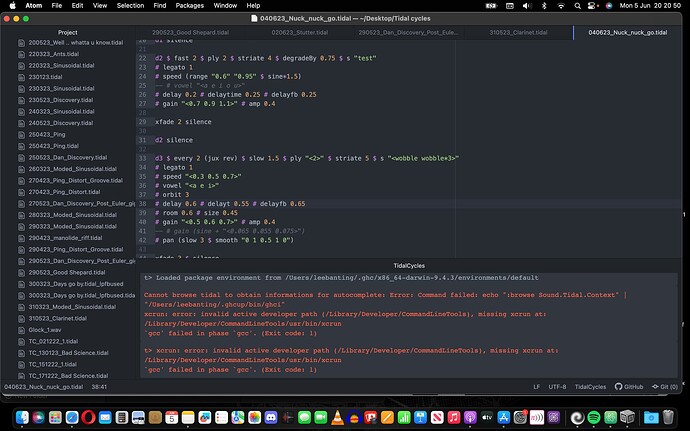The image size is (690, 431).
Task: Open Finder from the dock
Action: click(x=22, y=417)
